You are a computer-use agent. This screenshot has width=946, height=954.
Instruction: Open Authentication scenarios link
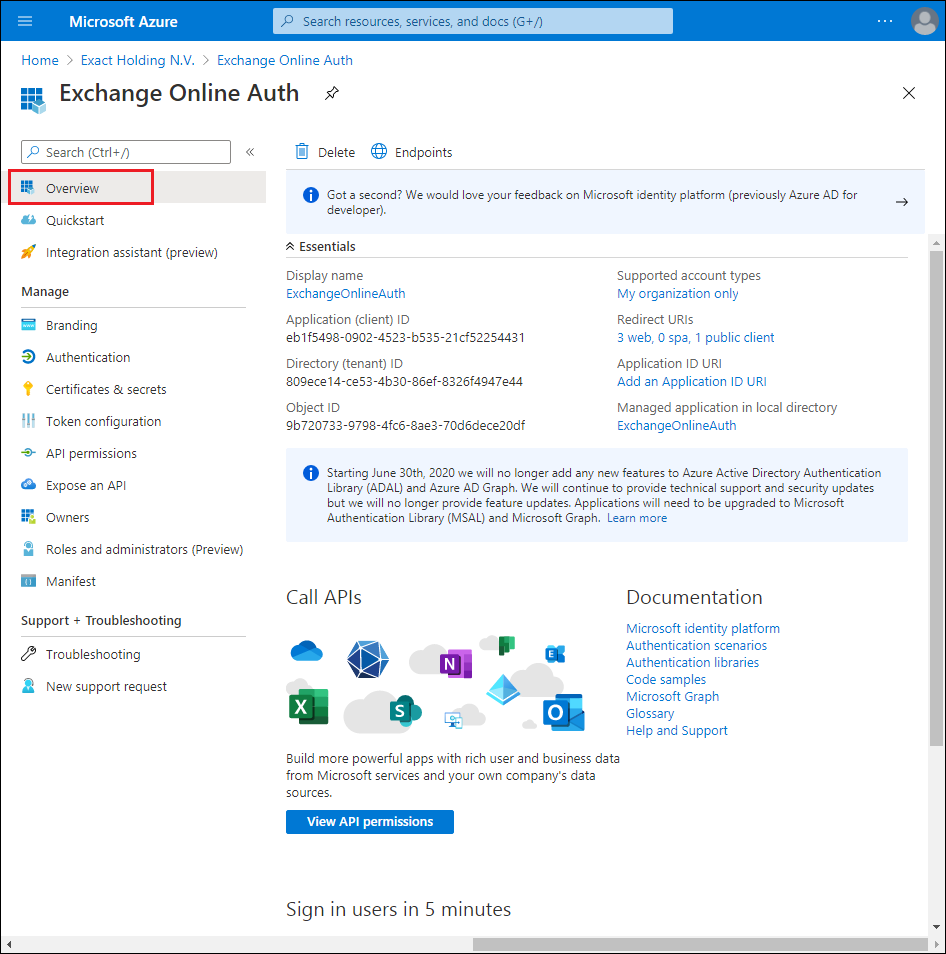(x=697, y=646)
